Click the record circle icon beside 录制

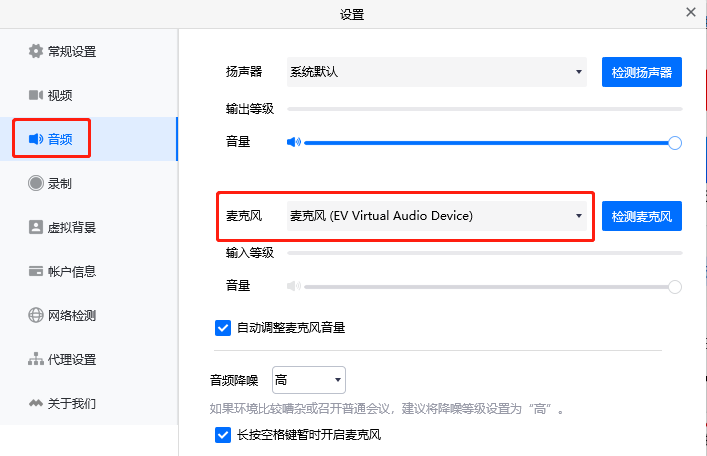(36, 183)
